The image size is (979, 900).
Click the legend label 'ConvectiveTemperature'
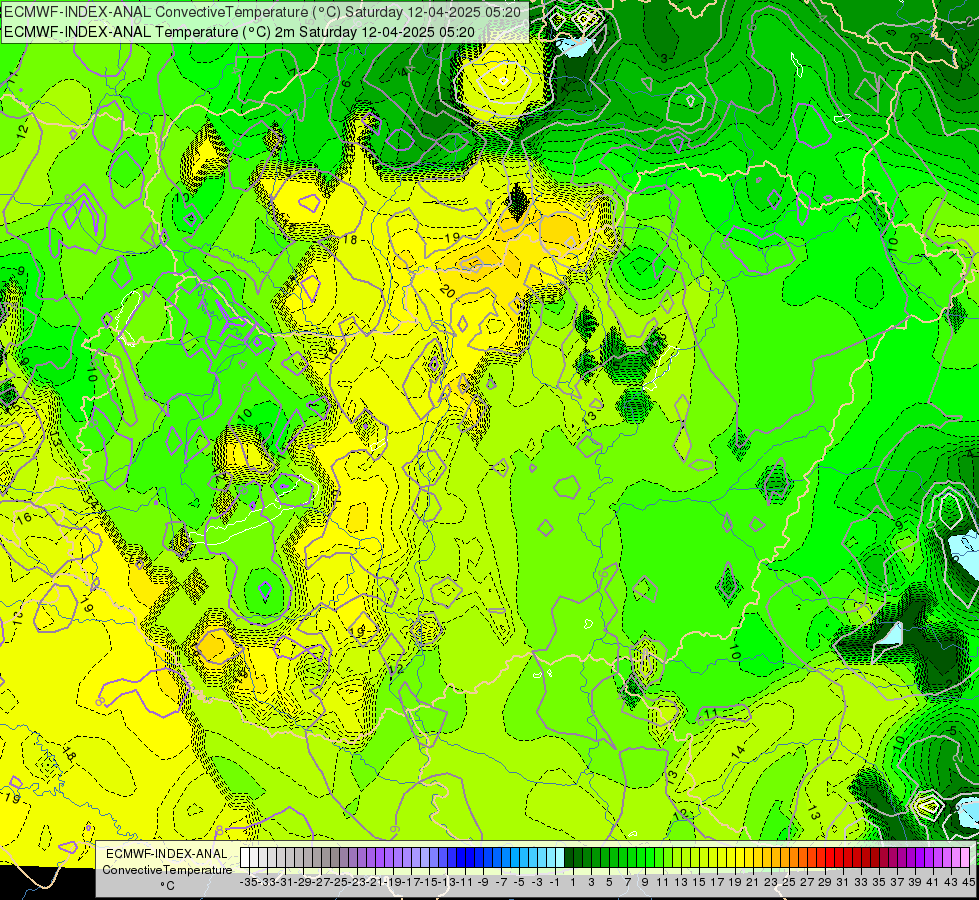pos(167,869)
